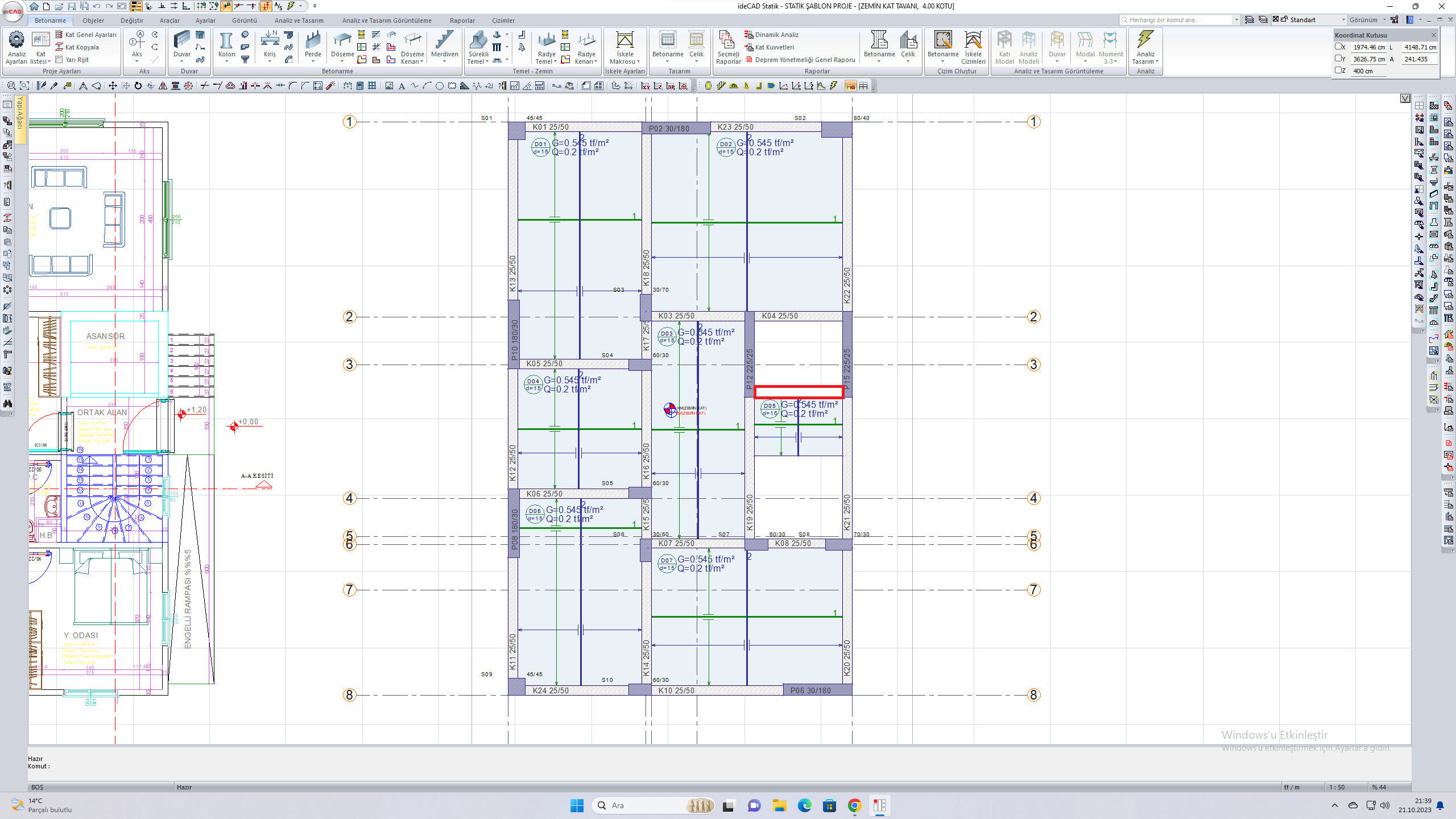This screenshot has height=819, width=1456.
Task: Click the Kat Kopyala button
Action: 77,47
